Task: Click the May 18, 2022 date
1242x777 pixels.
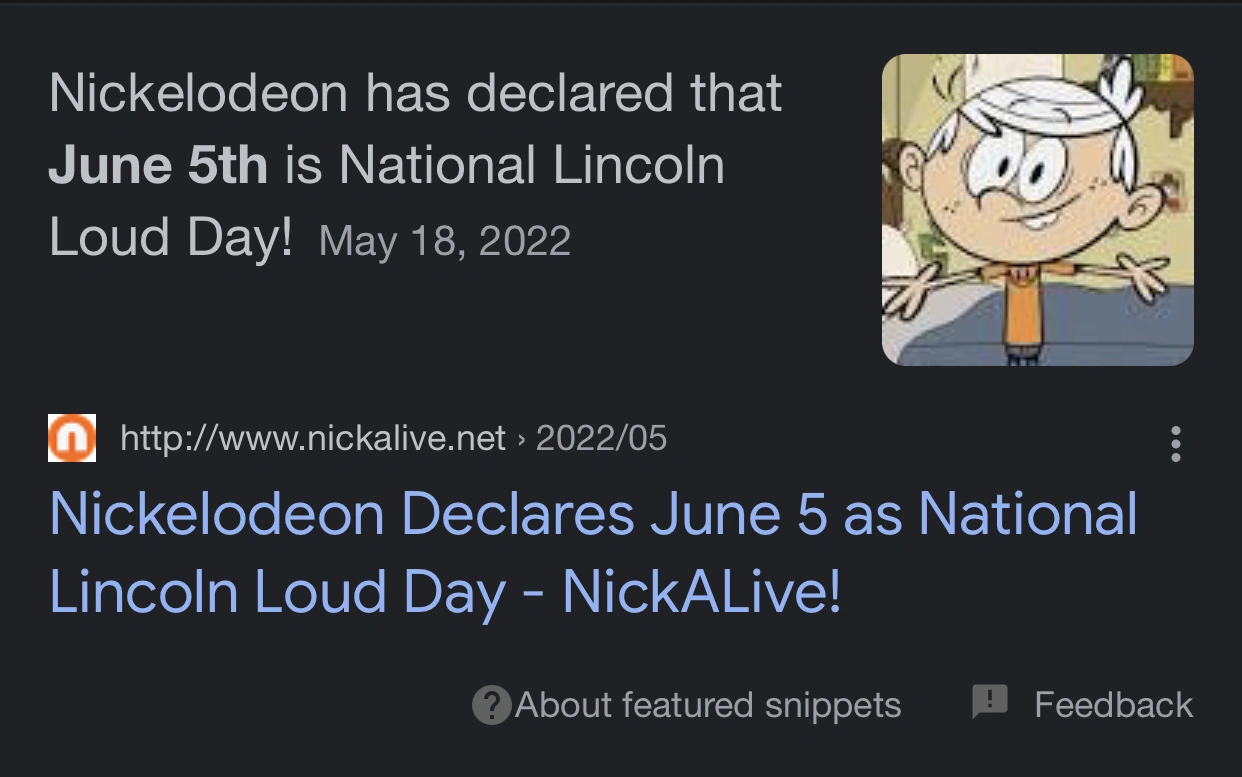Action: 445,241
